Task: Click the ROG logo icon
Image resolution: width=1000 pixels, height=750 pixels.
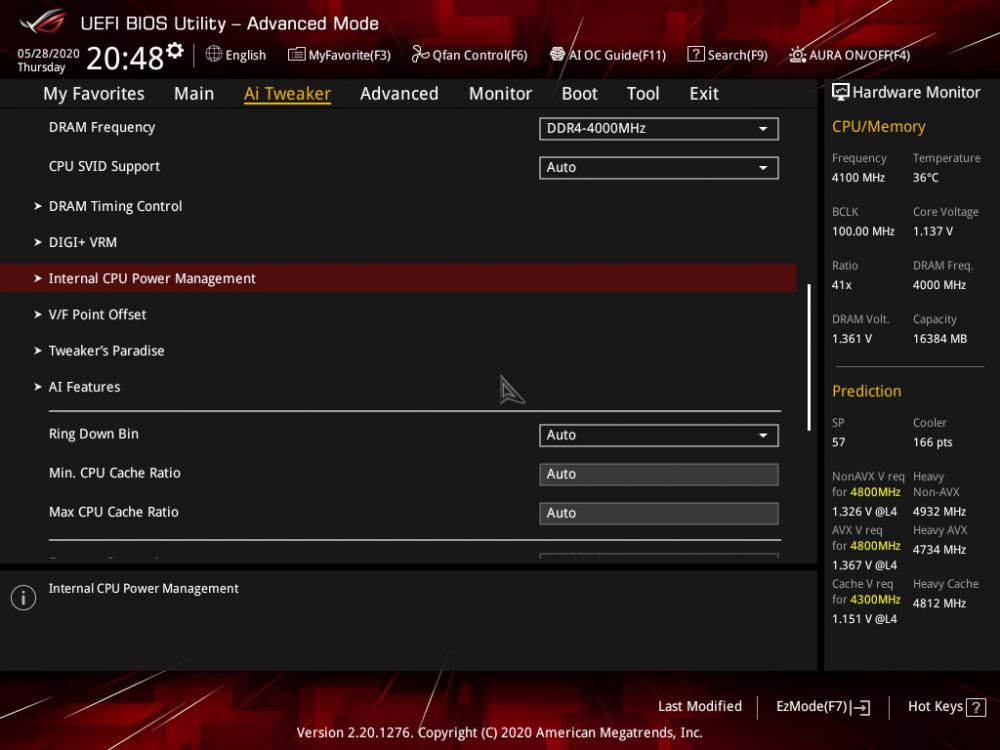Action: [x=42, y=23]
